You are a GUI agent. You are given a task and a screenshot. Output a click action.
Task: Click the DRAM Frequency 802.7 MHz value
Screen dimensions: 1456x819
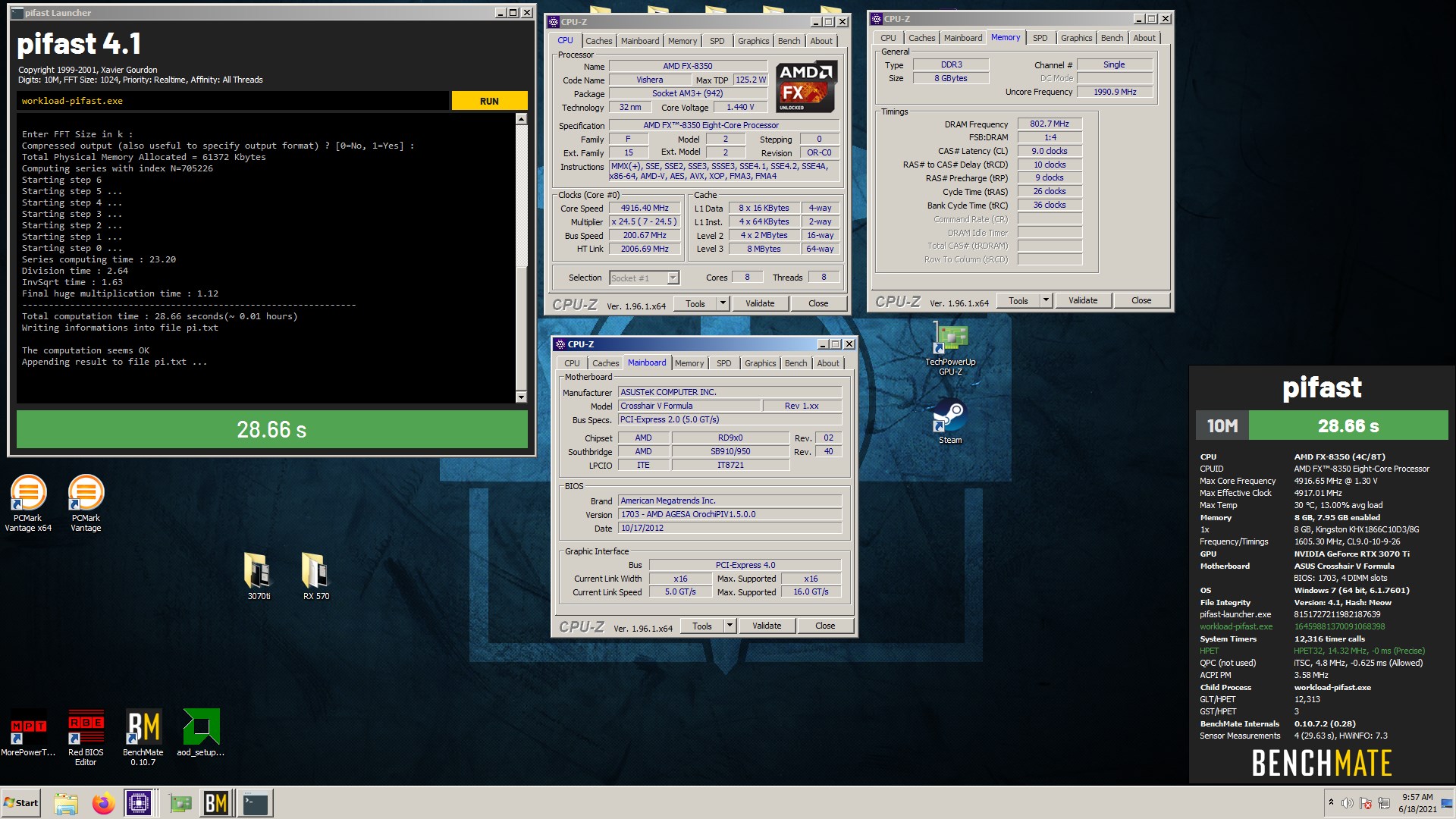[1050, 124]
